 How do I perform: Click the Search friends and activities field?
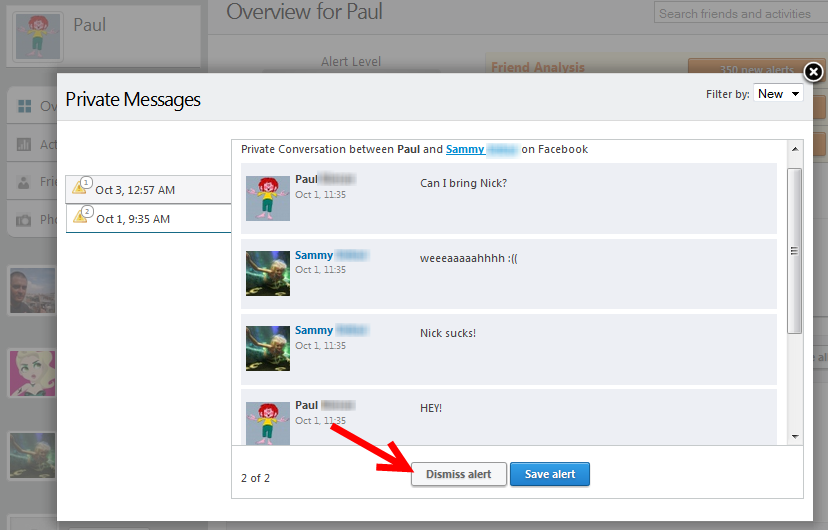(740, 14)
